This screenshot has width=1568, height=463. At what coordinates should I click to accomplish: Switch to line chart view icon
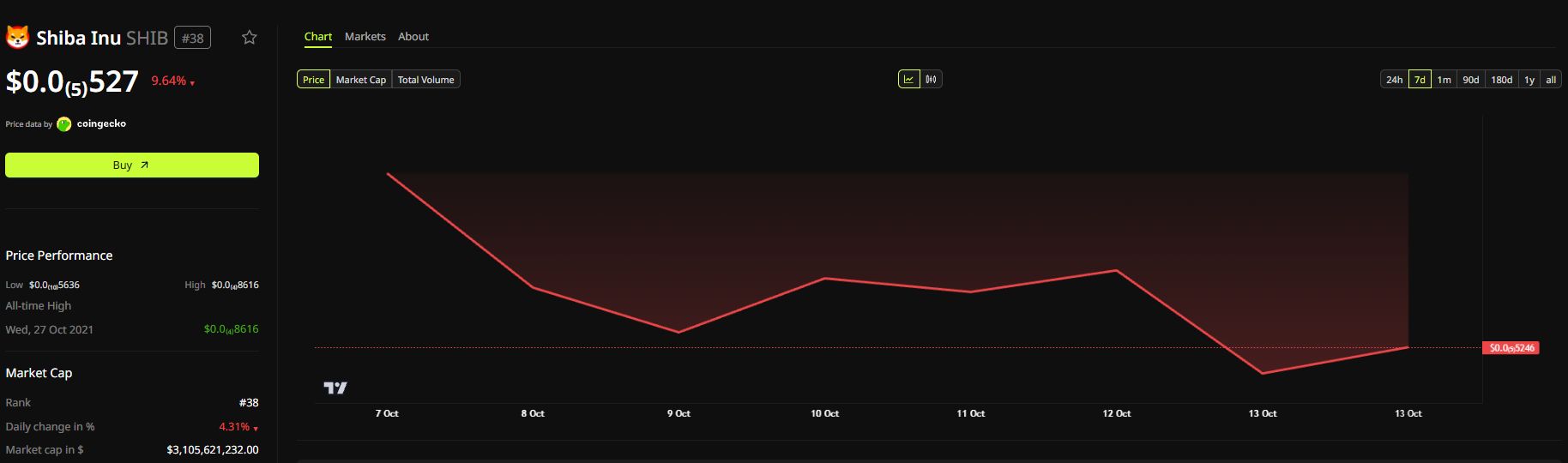(x=908, y=79)
